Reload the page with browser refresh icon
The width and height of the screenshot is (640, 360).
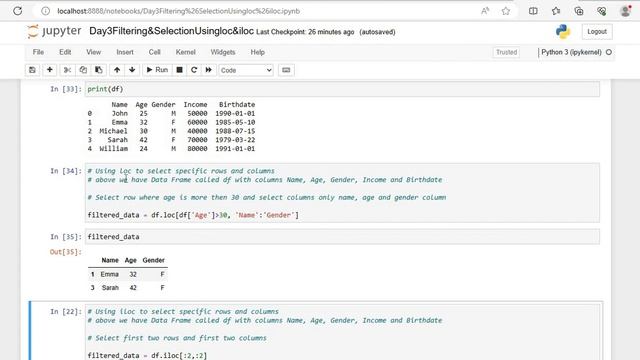18,11
